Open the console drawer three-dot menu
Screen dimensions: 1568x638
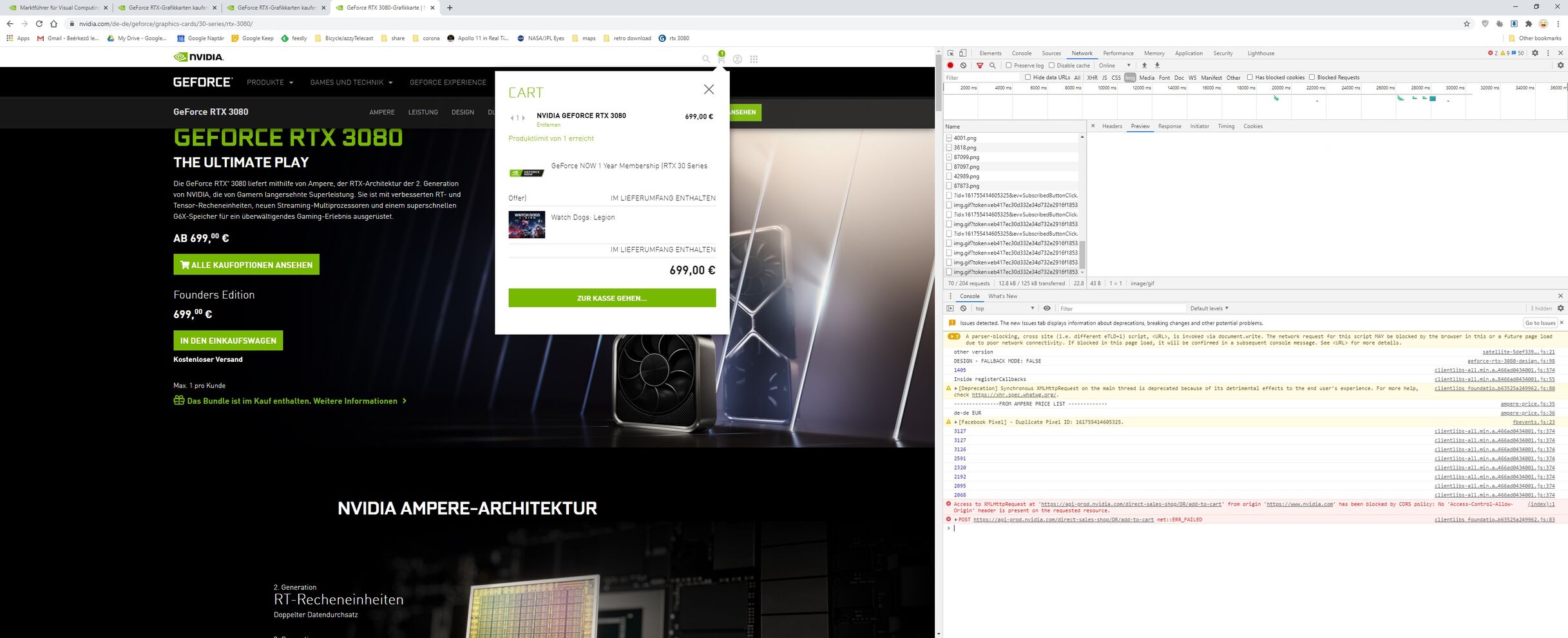(950, 296)
